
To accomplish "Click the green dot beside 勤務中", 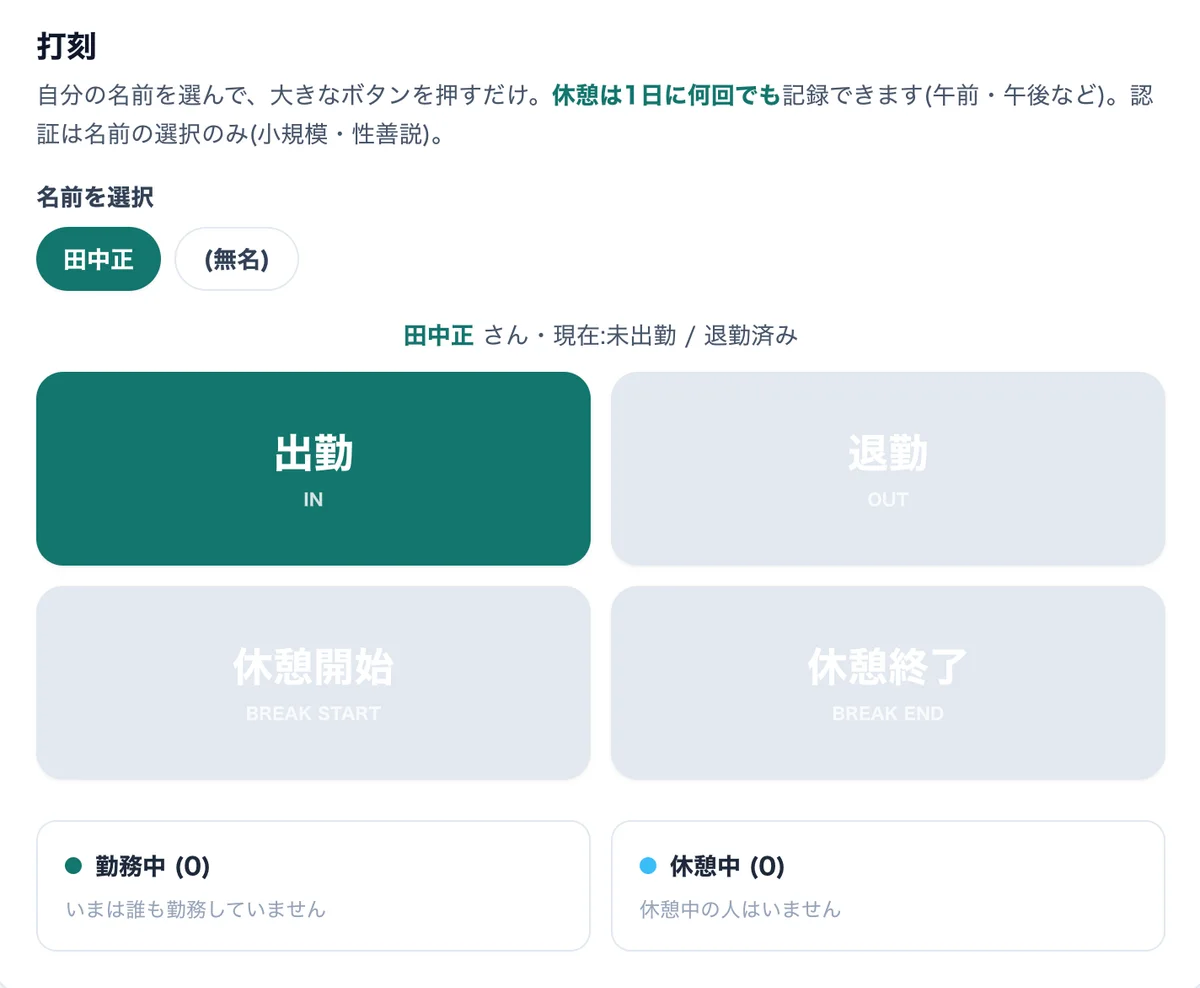I will [x=72, y=866].
